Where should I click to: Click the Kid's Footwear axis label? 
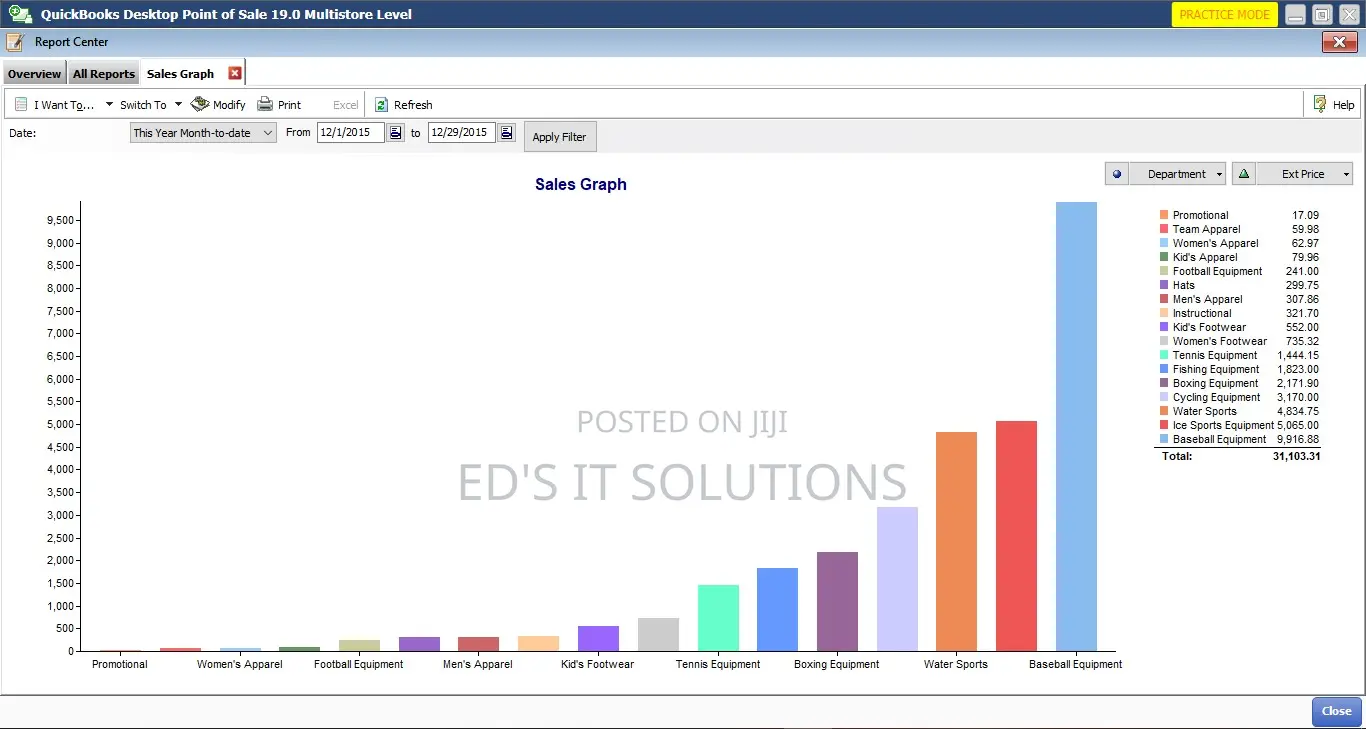pos(597,664)
